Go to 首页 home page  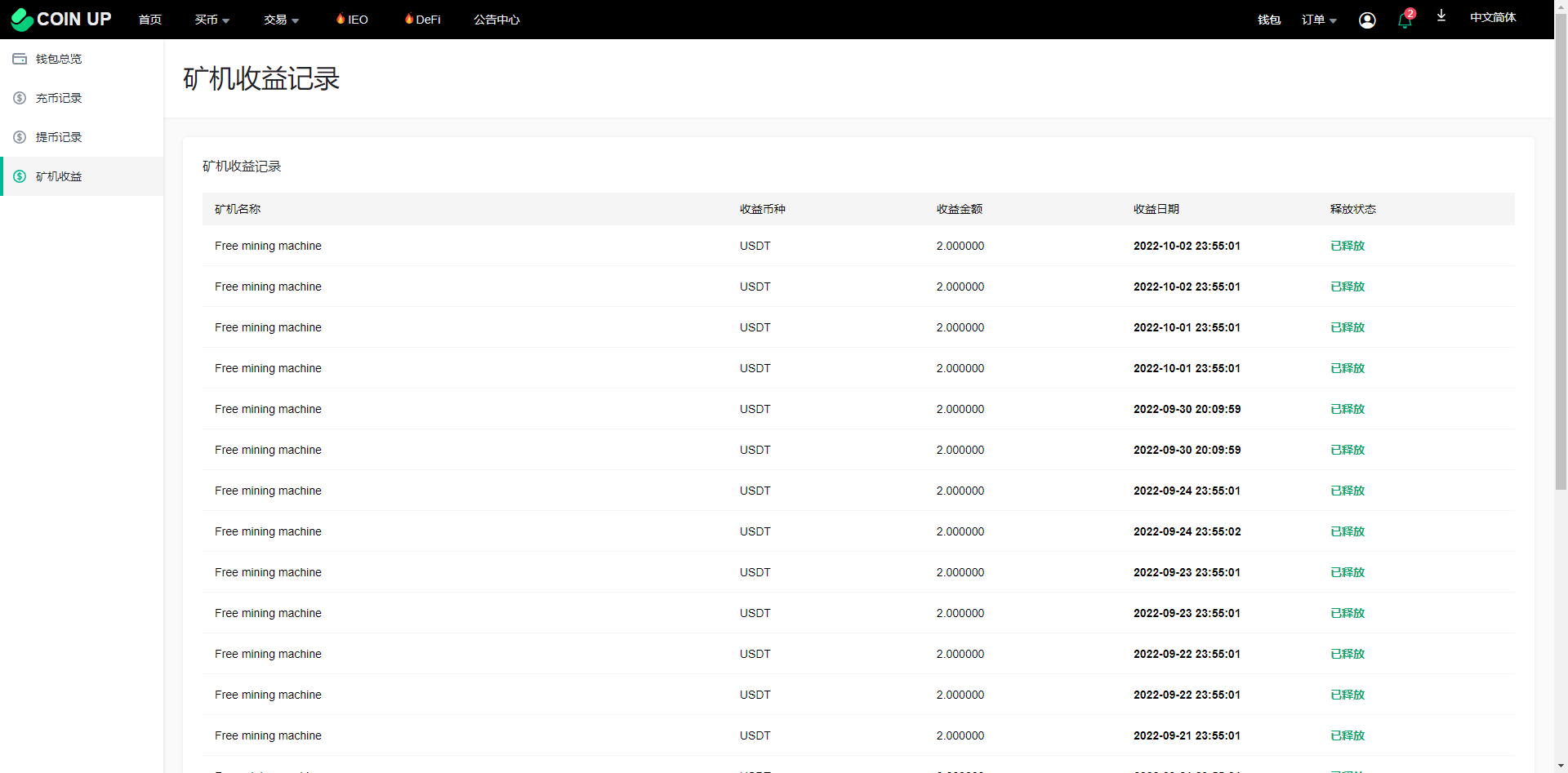coord(150,20)
